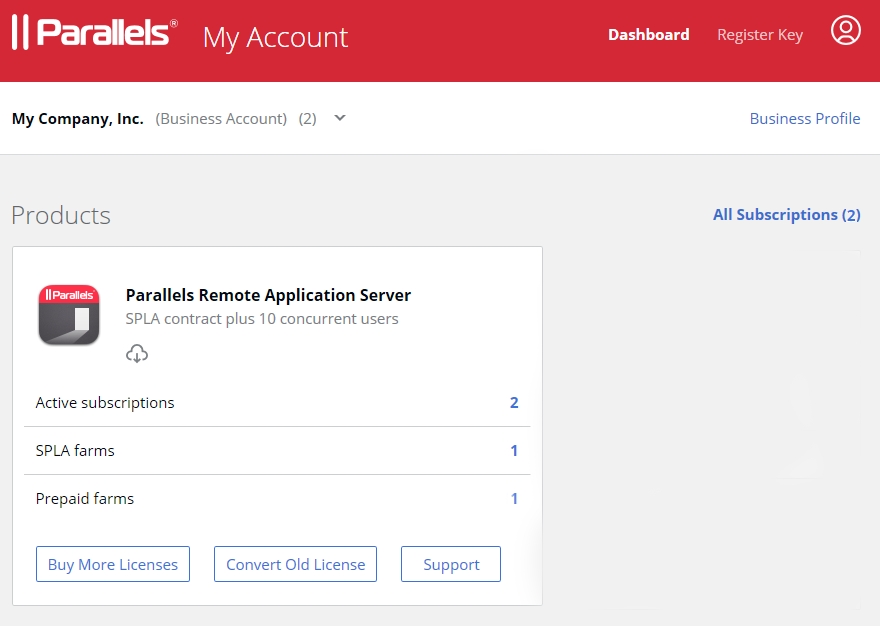Click Buy More Licenses button
Screen dimensions: 880x626
point(113,564)
